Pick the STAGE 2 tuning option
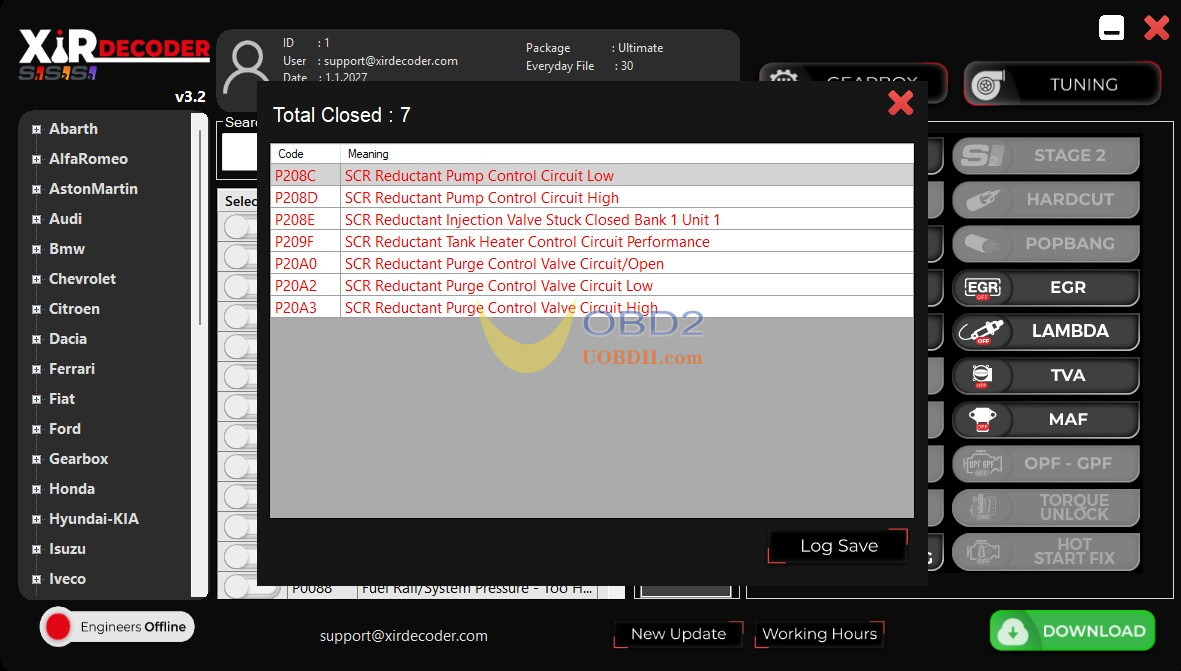The width and height of the screenshot is (1181, 671). click(x=1045, y=156)
